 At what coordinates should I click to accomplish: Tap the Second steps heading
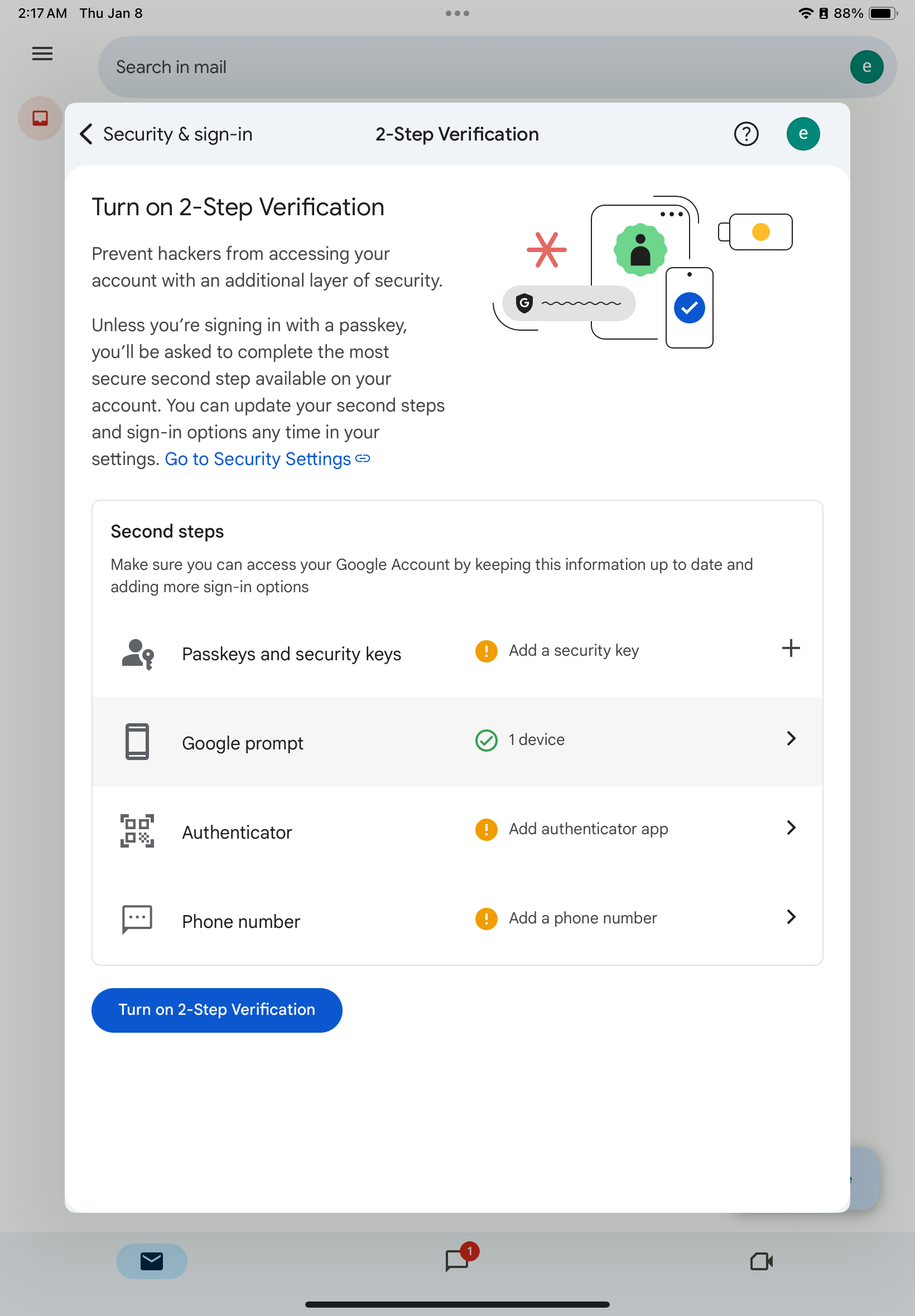(167, 531)
